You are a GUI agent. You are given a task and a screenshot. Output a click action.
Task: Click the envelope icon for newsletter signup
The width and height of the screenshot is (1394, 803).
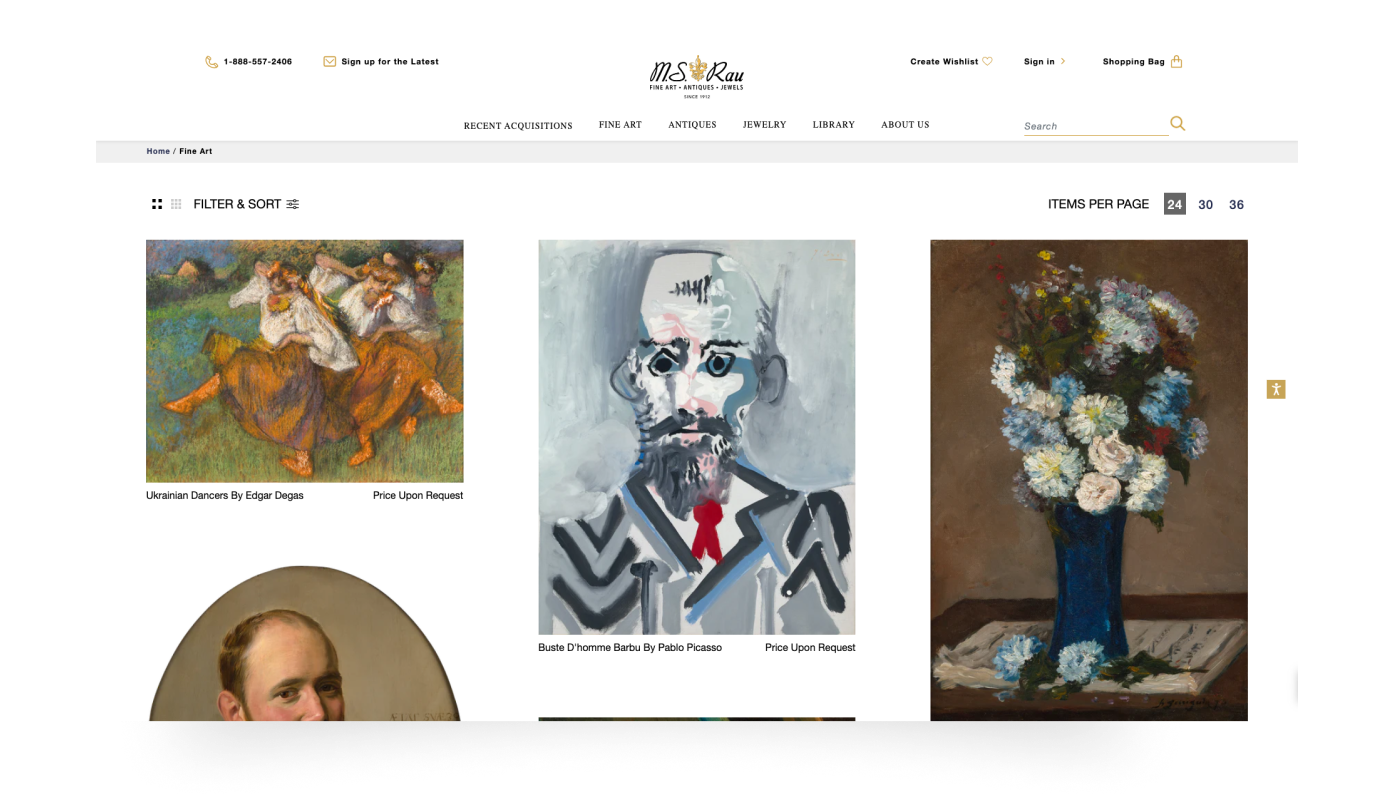330,61
